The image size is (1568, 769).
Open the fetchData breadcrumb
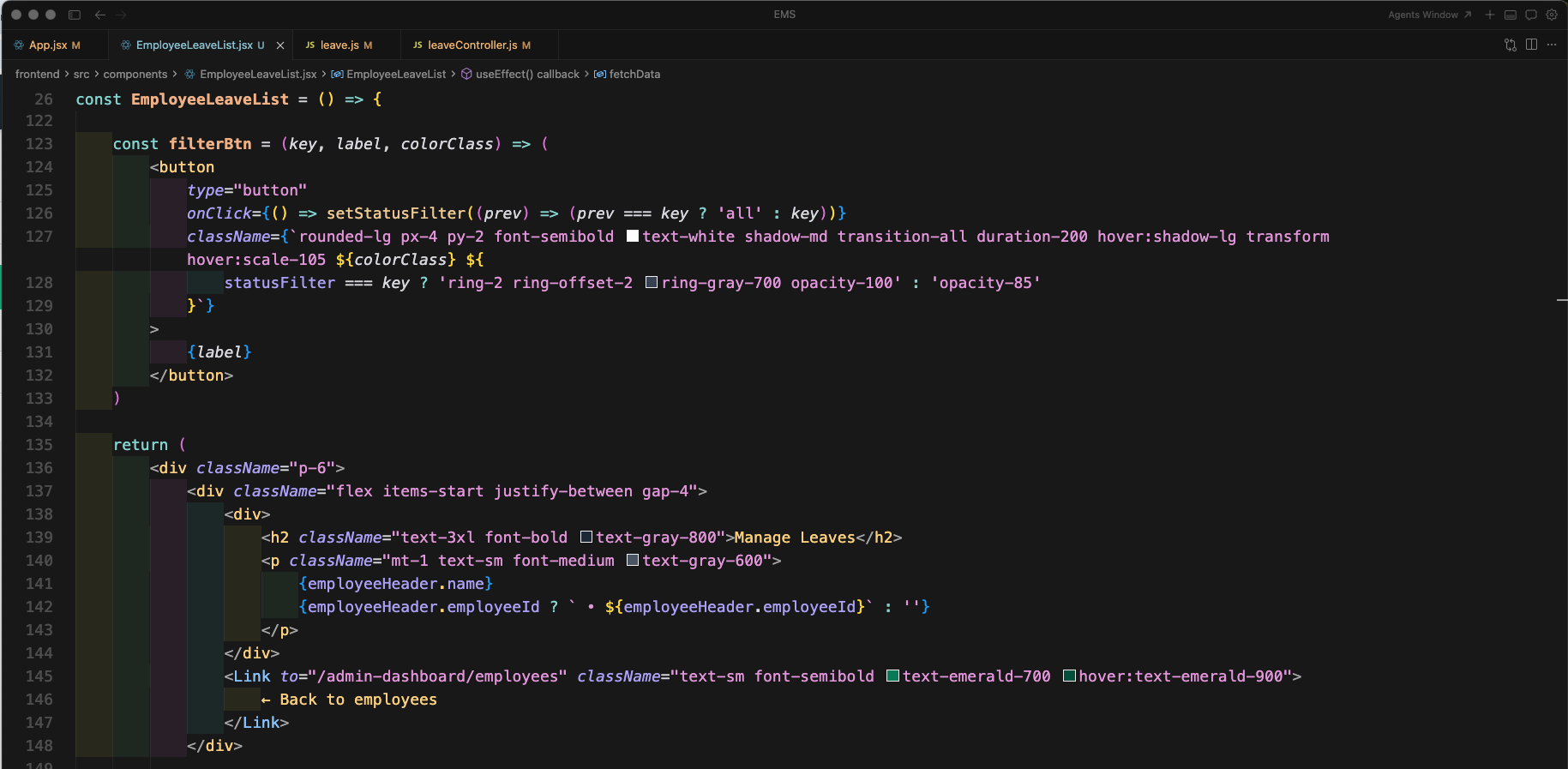point(634,75)
